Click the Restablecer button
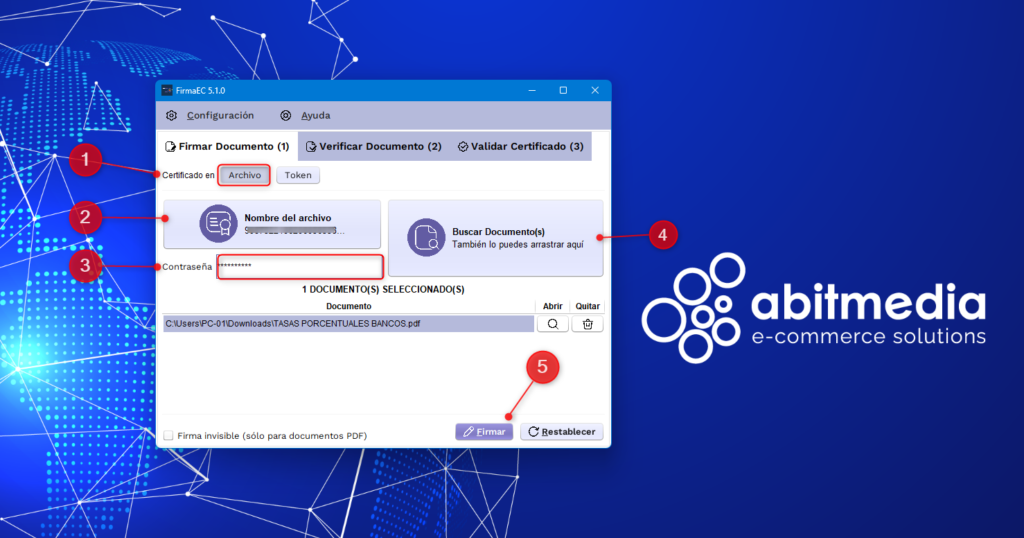The image size is (1024, 538). 562,432
